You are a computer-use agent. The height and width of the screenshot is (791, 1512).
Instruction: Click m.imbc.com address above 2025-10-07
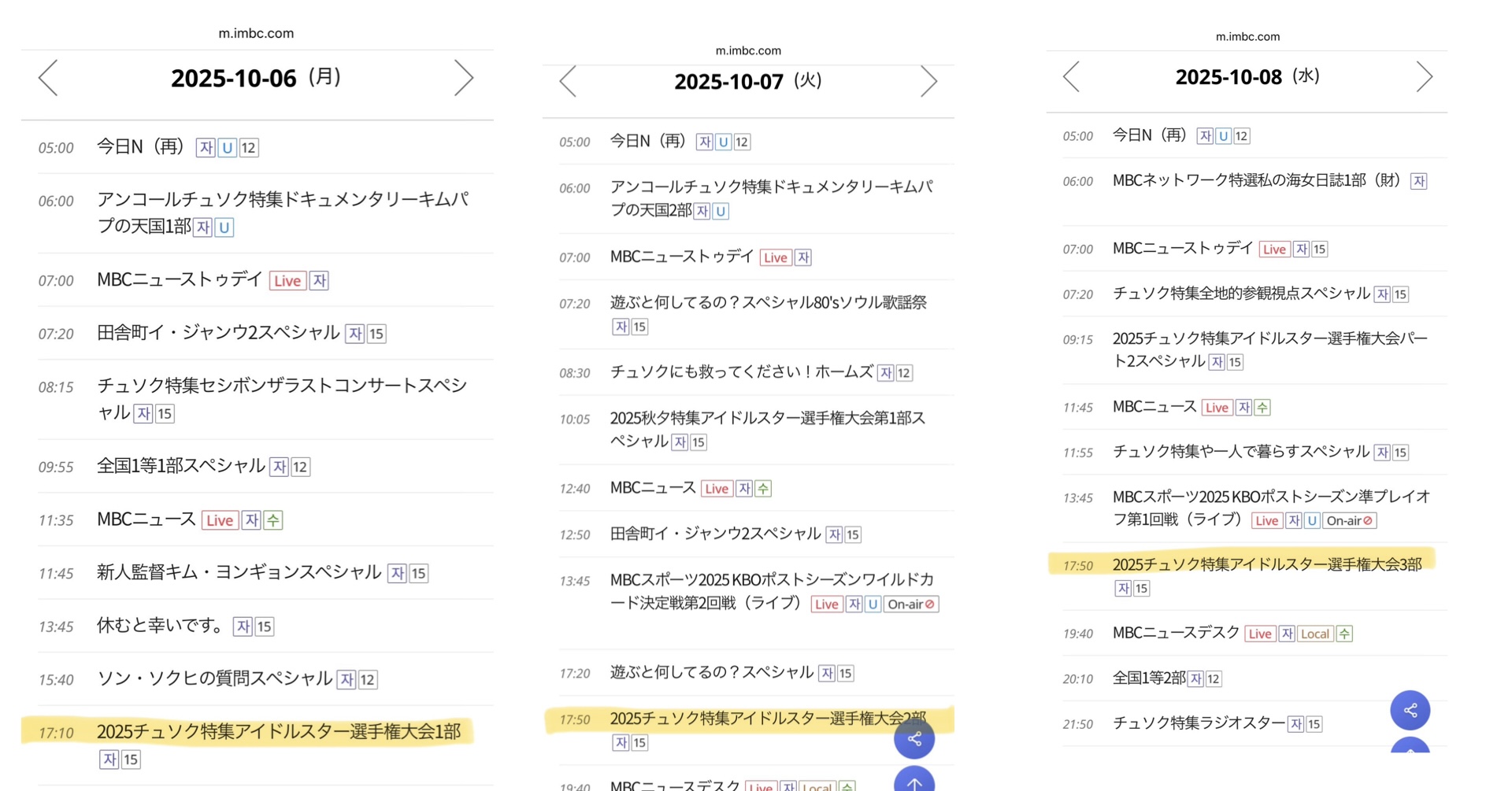[x=748, y=50]
